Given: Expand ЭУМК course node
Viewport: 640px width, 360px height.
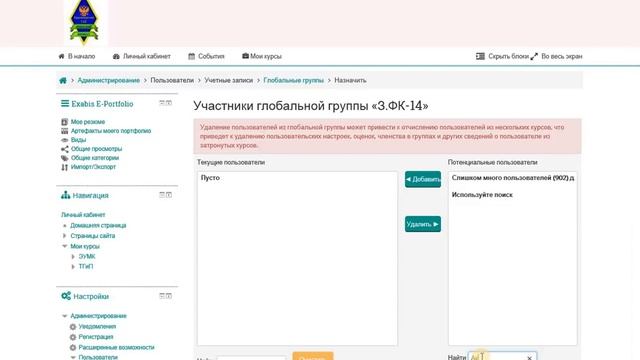Looking at the screenshot, I should click(x=73, y=256).
